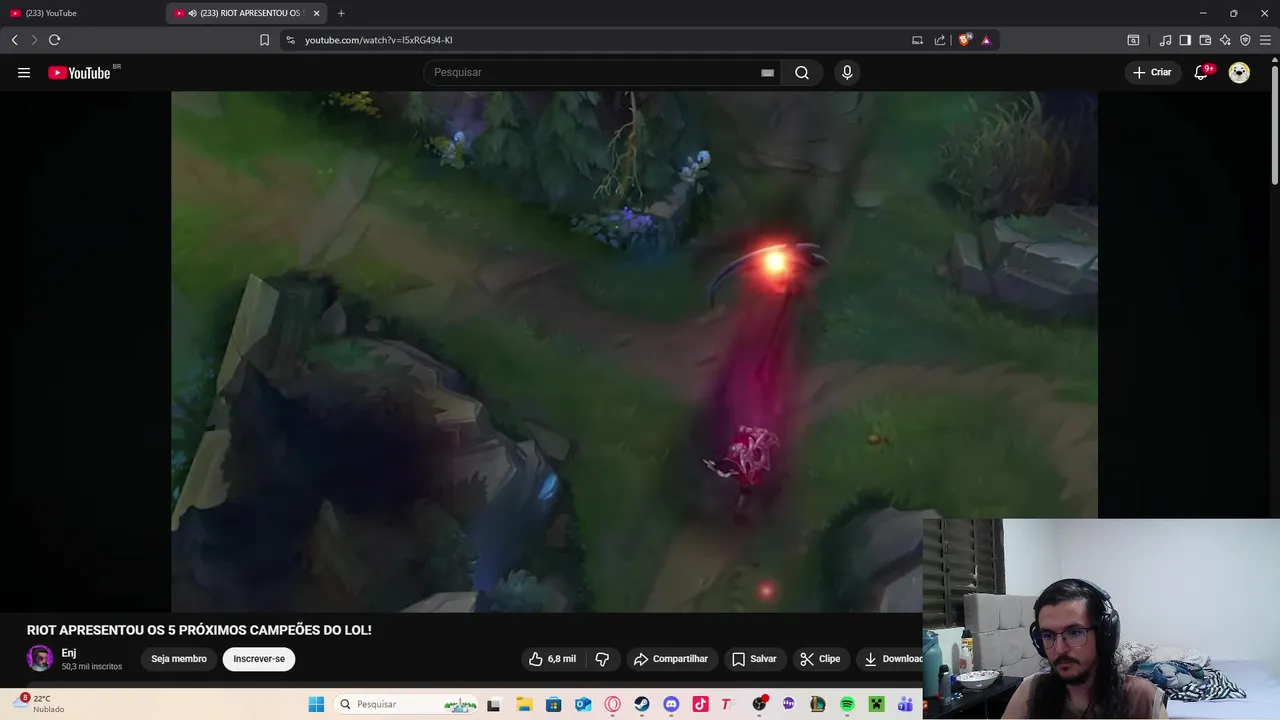The width and height of the screenshot is (1280, 720).
Task: Open the browser main menu
Action: click(1265, 40)
